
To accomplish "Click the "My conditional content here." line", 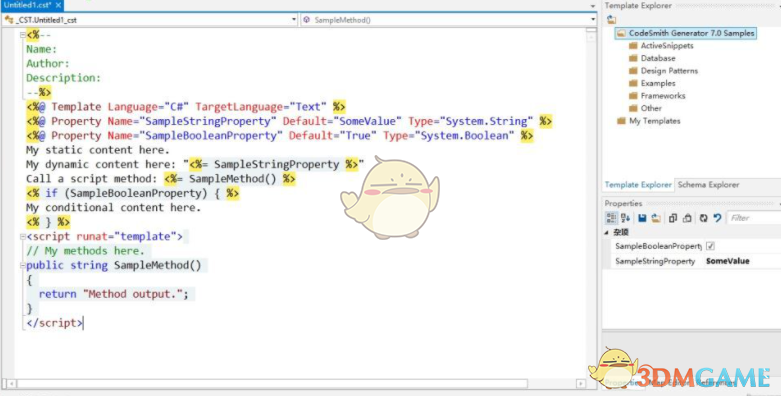I will [x=114, y=208].
